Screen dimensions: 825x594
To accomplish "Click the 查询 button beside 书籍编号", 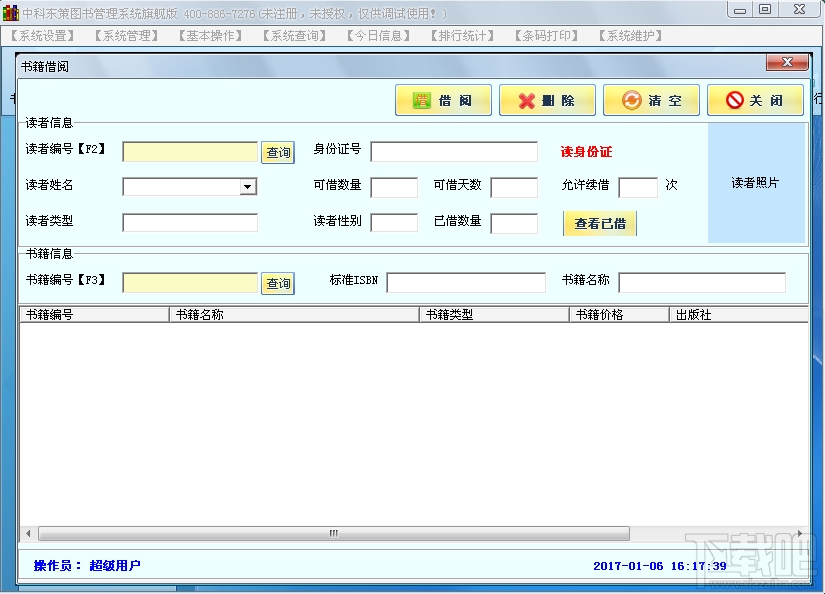I will [x=278, y=284].
